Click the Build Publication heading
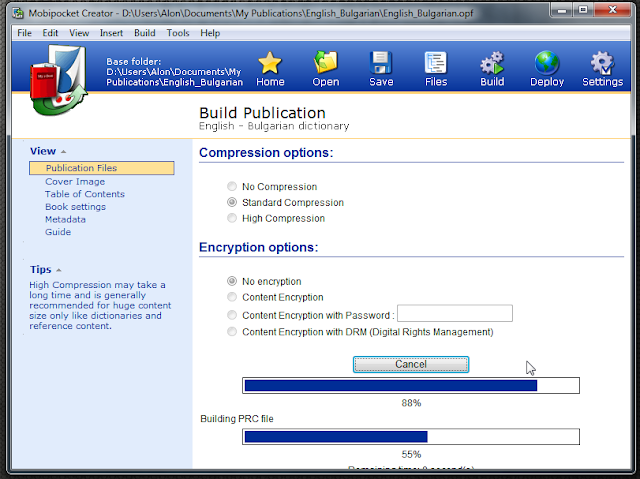Image resolution: width=640 pixels, height=479 pixels. (x=262, y=113)
